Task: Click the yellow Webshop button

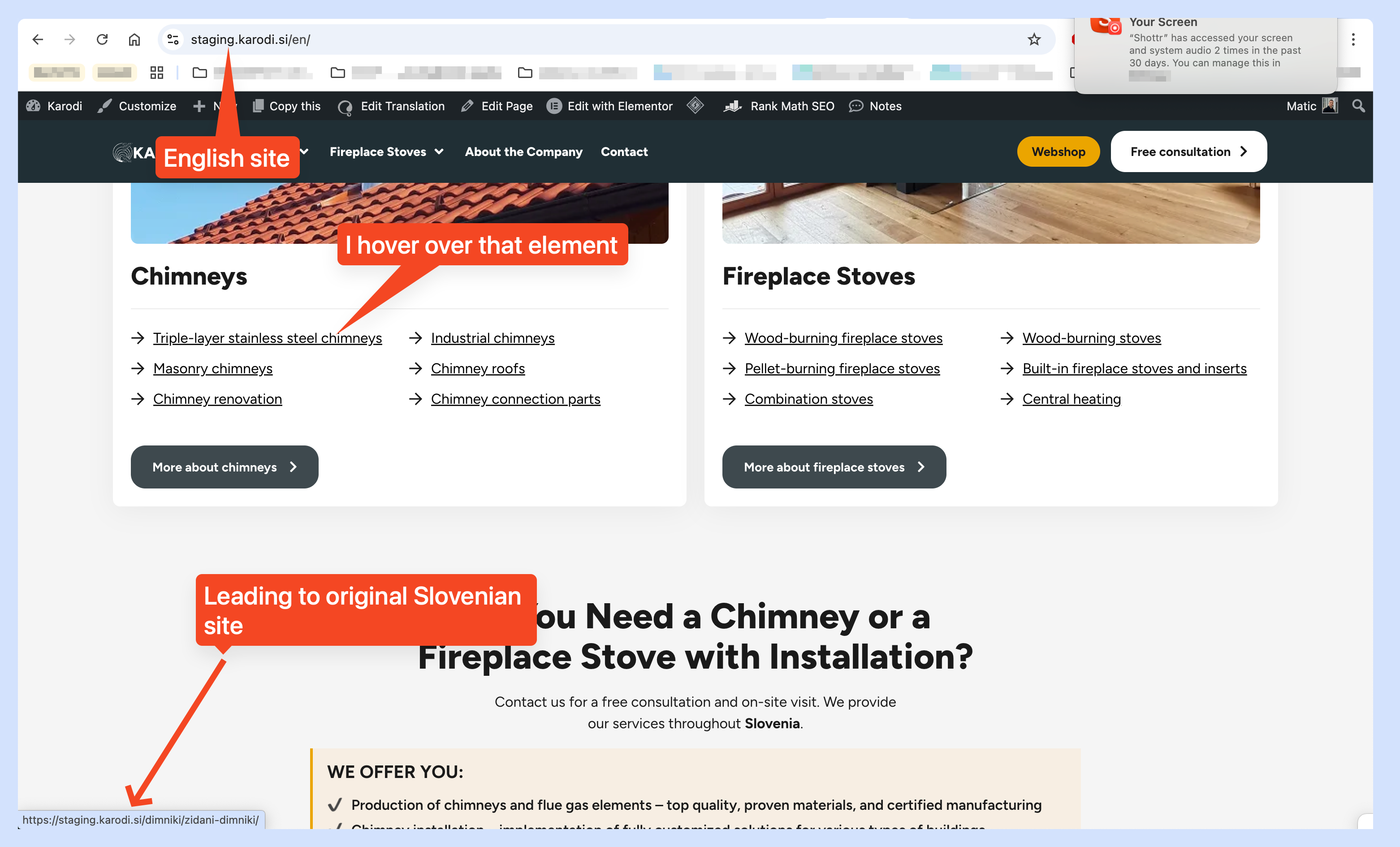Action: point(1058,151)
